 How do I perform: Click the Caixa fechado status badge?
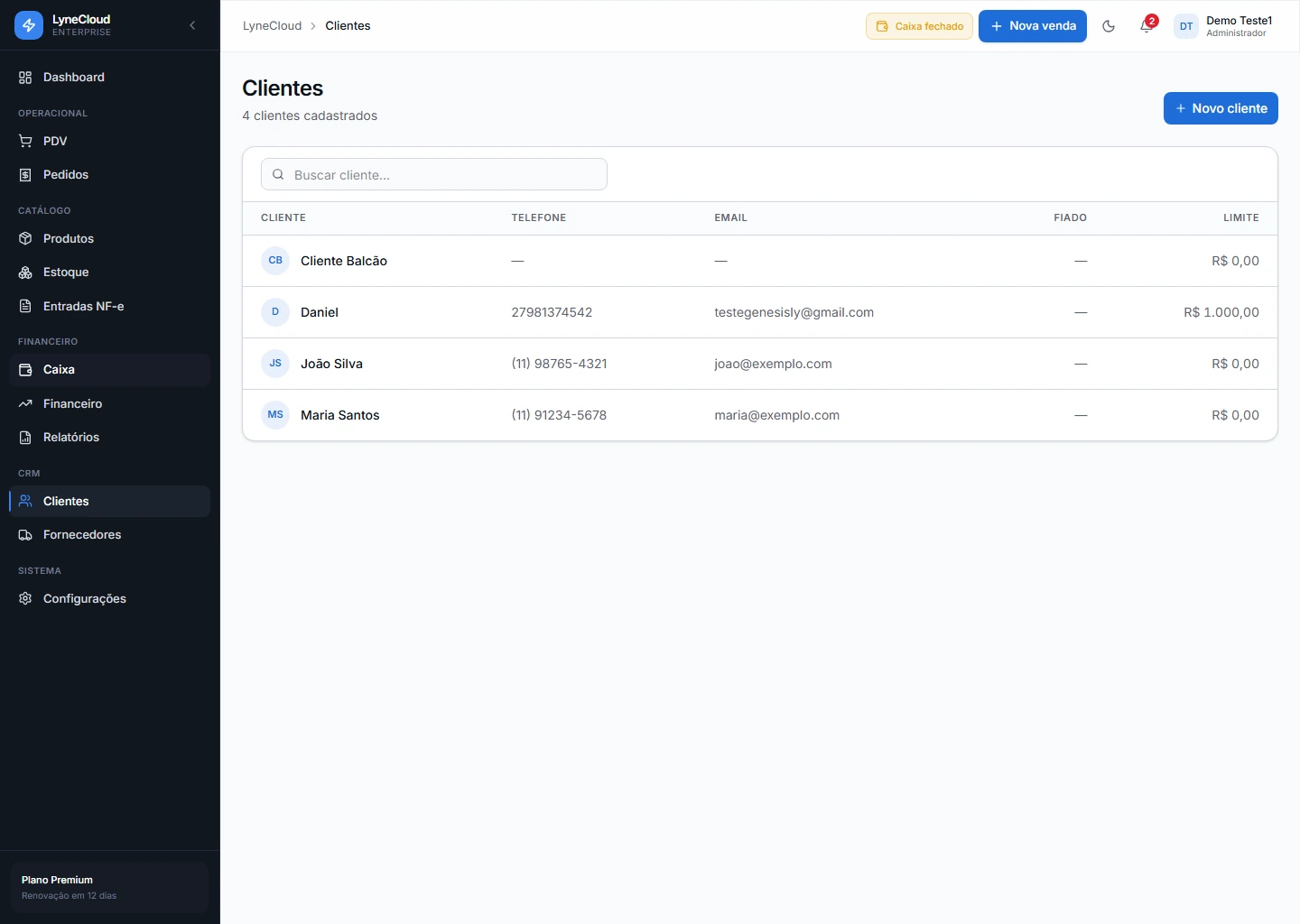pos(919,26)
